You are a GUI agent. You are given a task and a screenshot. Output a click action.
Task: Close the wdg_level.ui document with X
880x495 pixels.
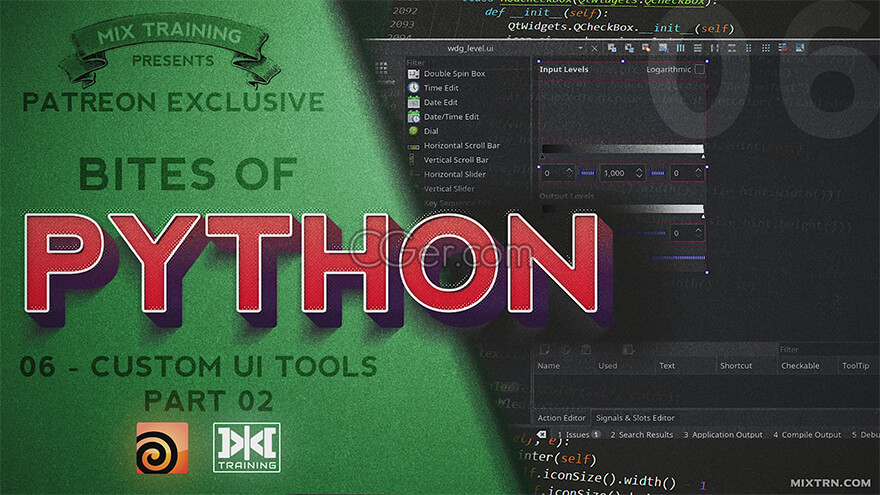point(594,48)
